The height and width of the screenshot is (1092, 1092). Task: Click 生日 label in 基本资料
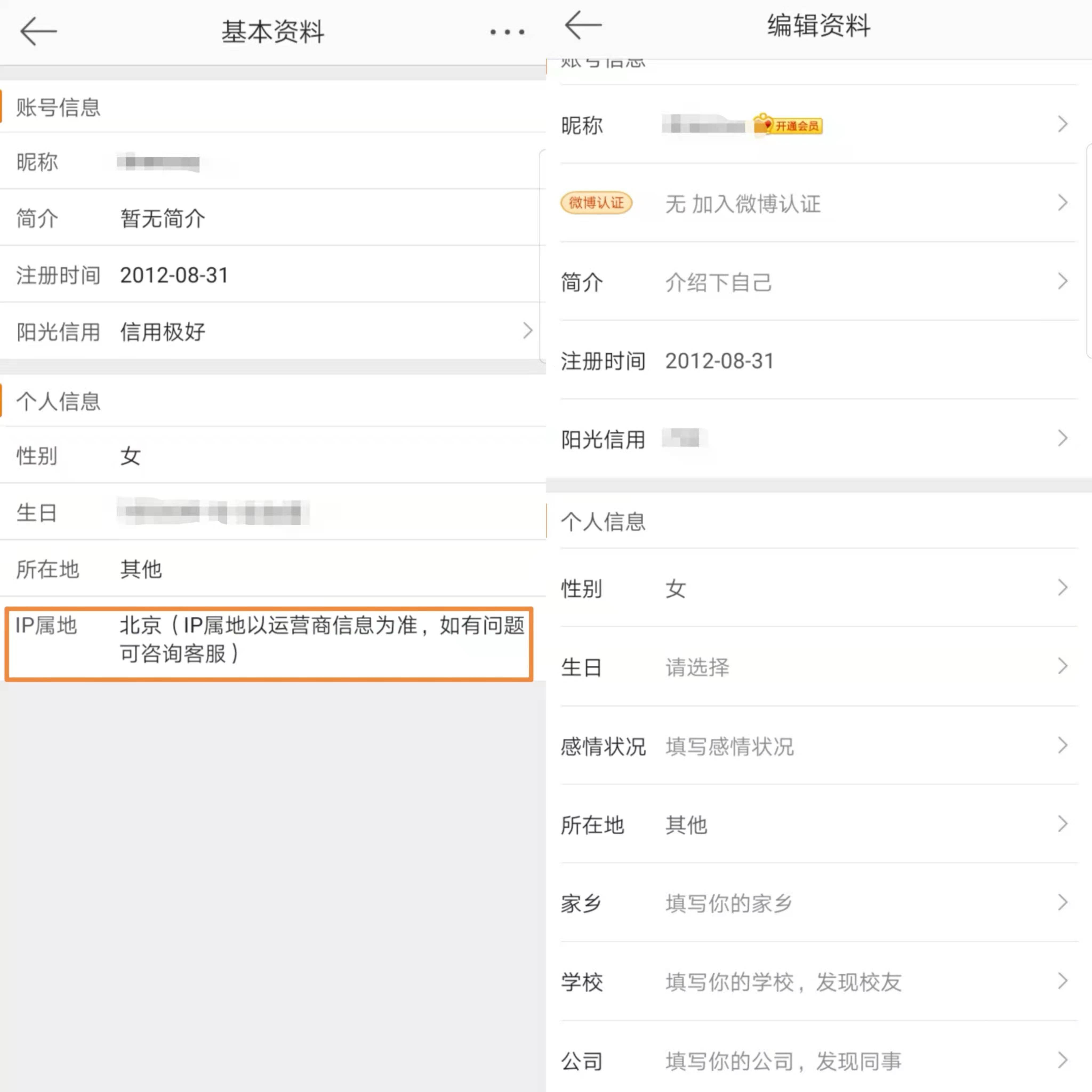coord(37,513)
